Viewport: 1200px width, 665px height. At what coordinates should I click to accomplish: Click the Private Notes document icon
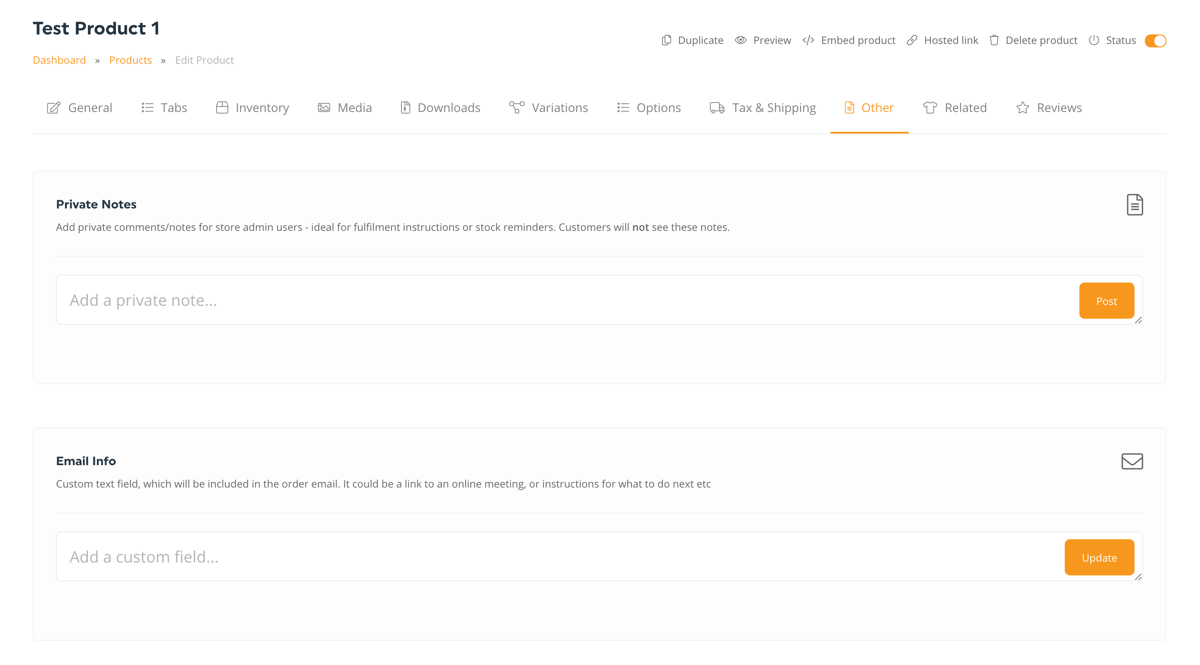1134,205
